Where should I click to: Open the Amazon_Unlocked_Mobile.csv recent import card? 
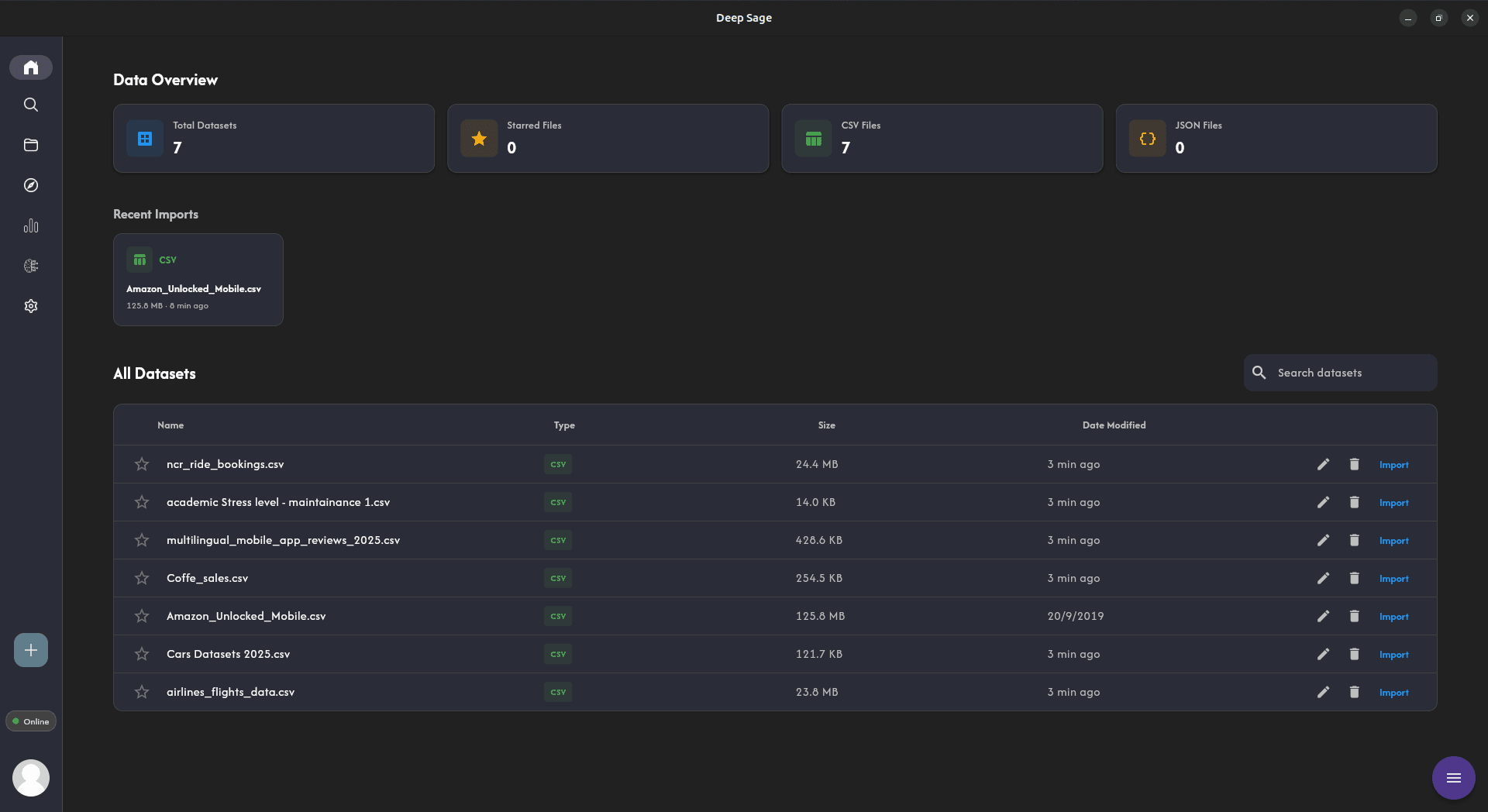point(198,280)
